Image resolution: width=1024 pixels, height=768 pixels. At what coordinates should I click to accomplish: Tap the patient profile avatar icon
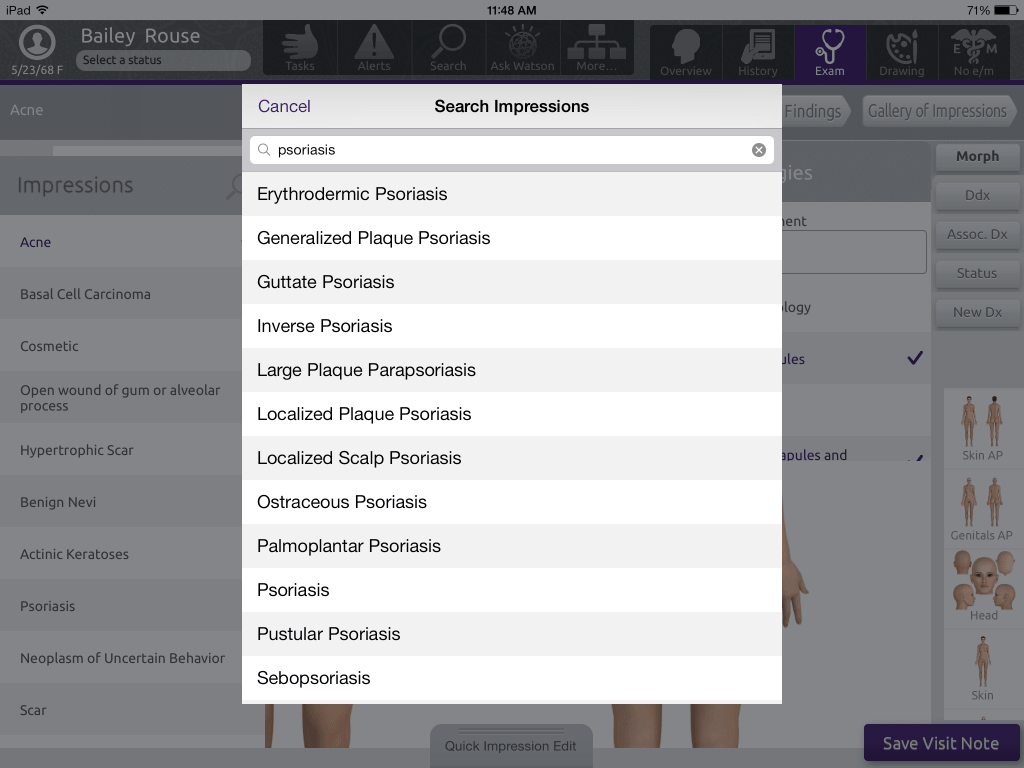point(37,42)
